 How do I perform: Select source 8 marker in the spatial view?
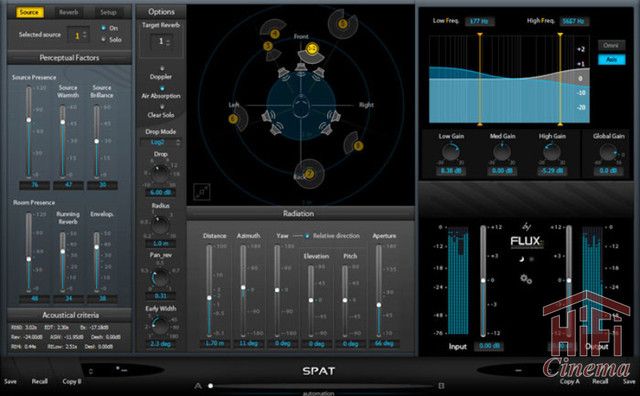358,146
